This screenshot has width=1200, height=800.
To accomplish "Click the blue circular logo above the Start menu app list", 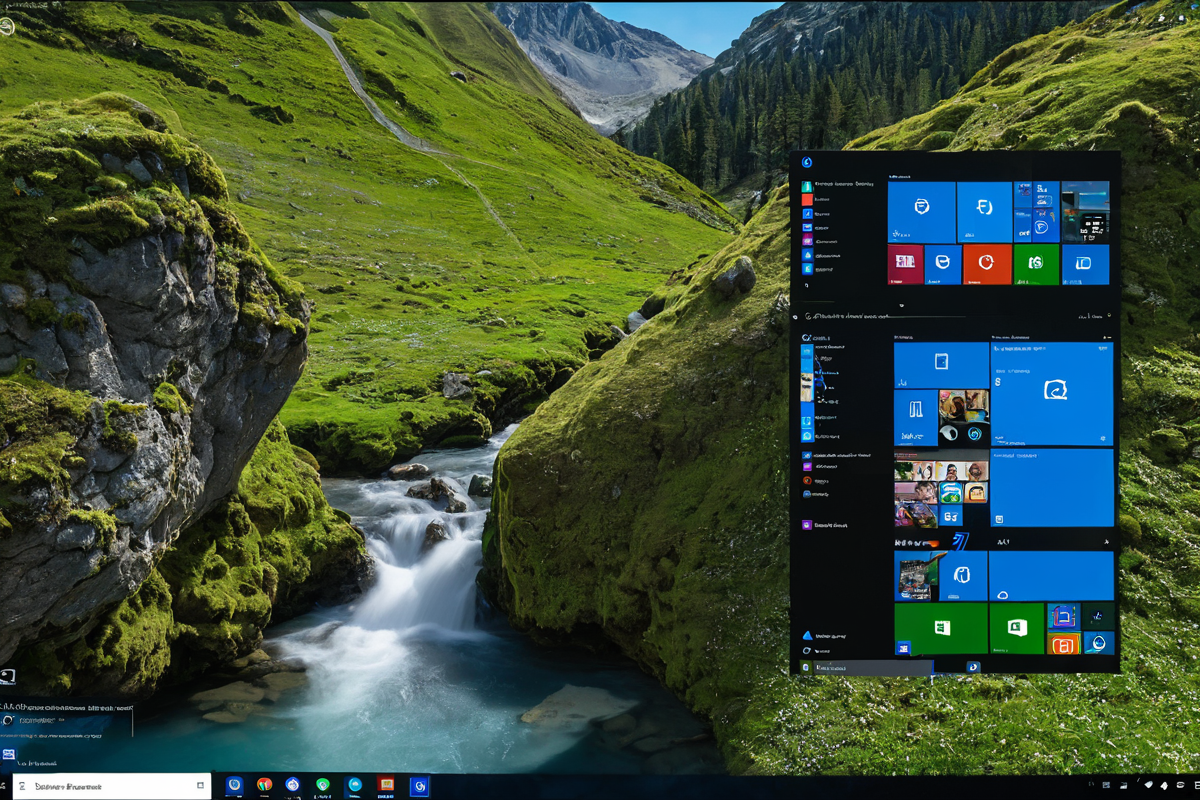I will (x=806, y=162).
